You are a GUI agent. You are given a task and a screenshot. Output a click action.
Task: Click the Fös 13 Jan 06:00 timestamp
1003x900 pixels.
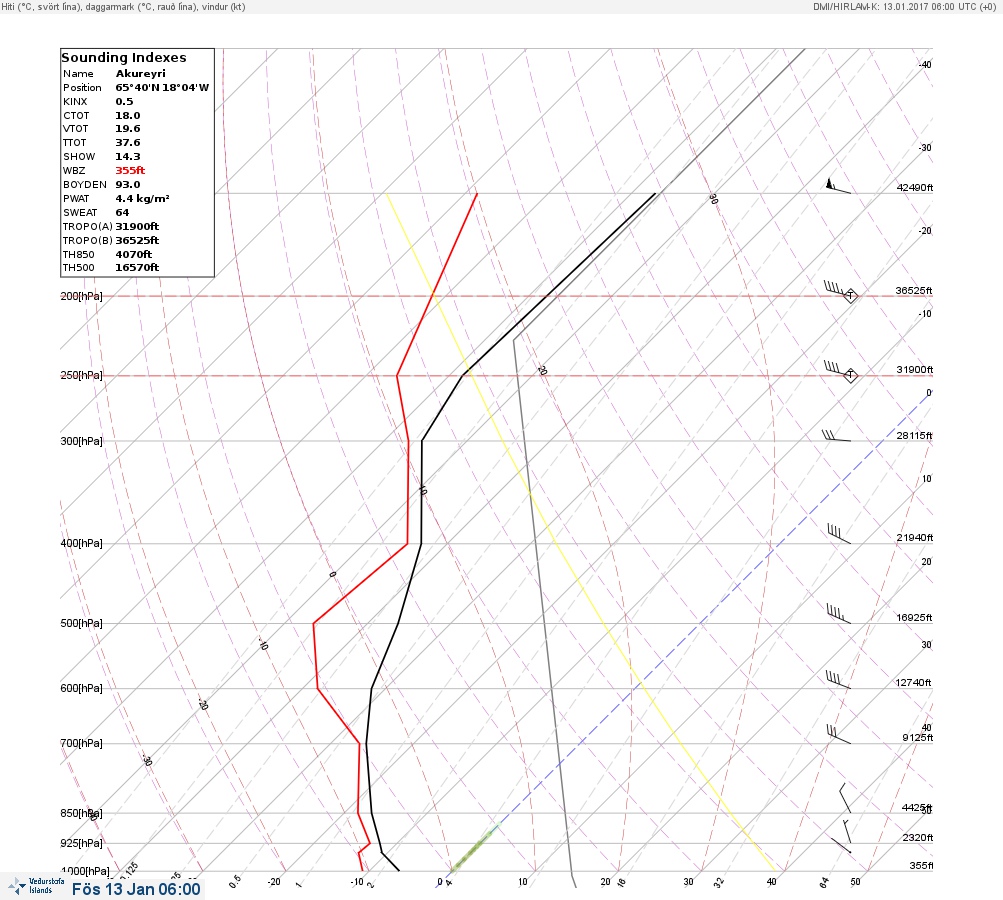pos(136,889)
